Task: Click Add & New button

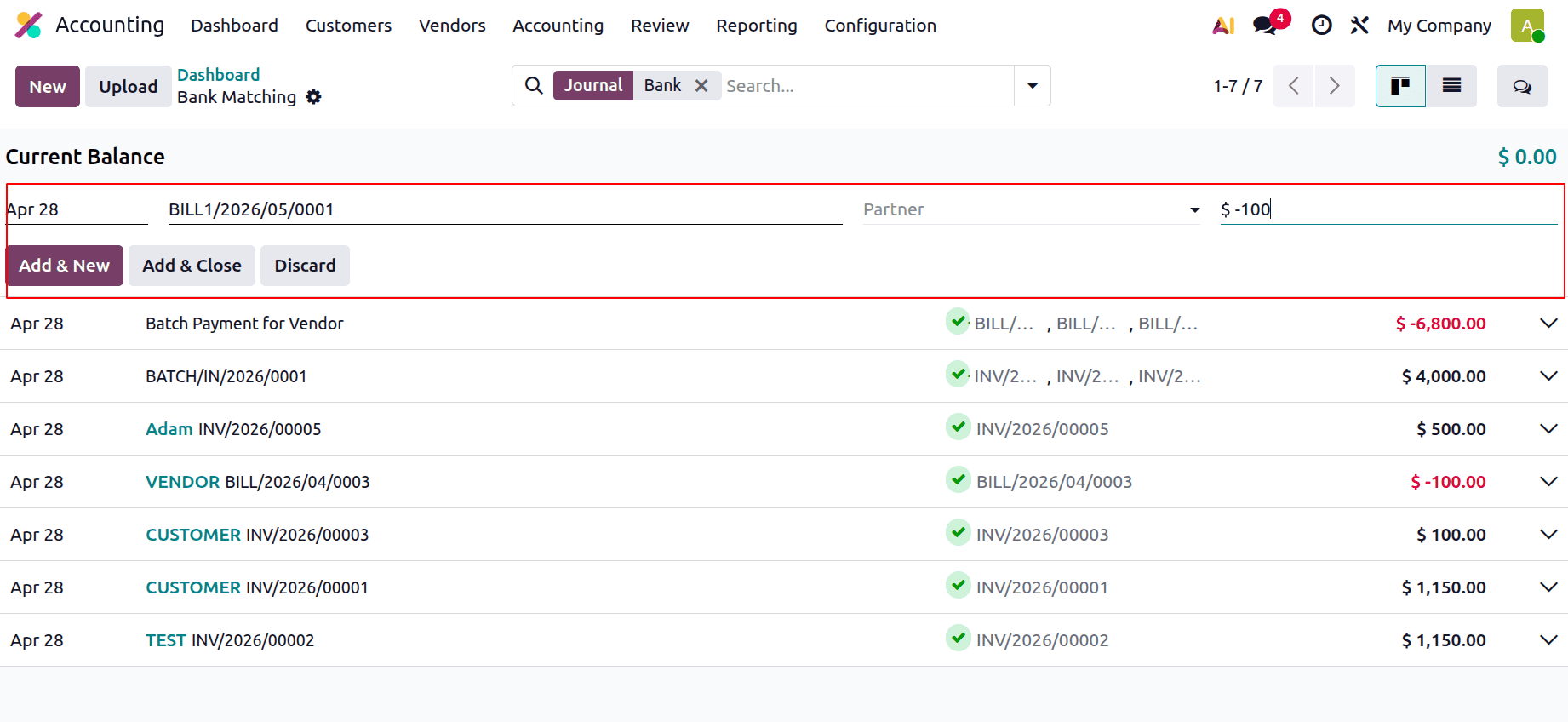Action: pos(65,266)
